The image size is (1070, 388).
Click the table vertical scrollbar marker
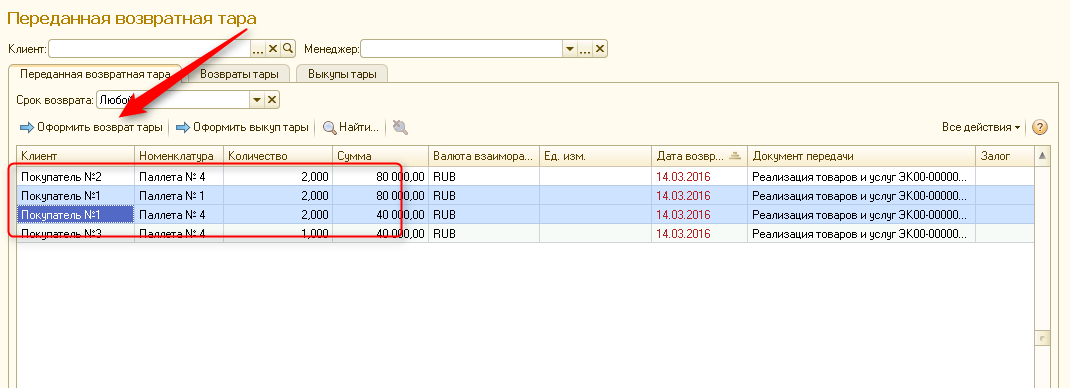[1042, 338]
